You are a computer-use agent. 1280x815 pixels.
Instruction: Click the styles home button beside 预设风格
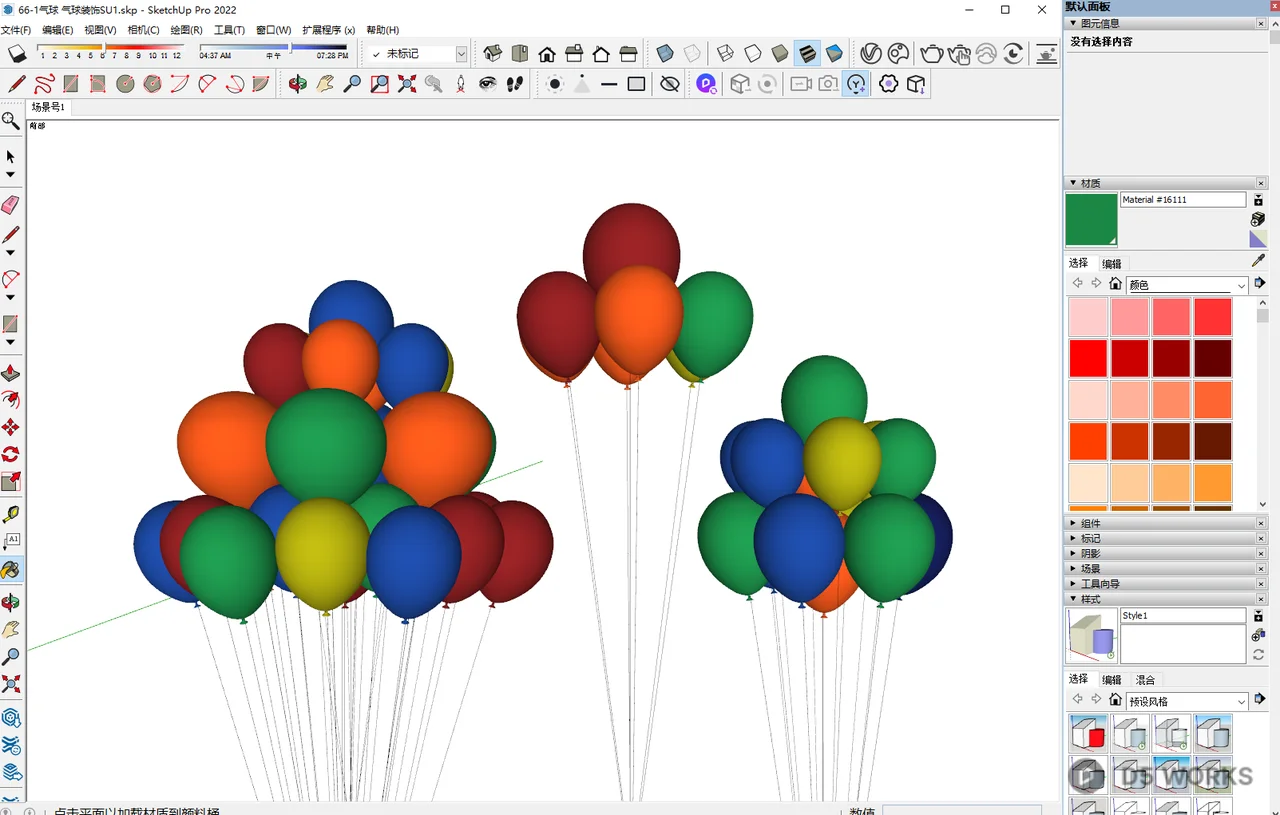coord(1115,700)
